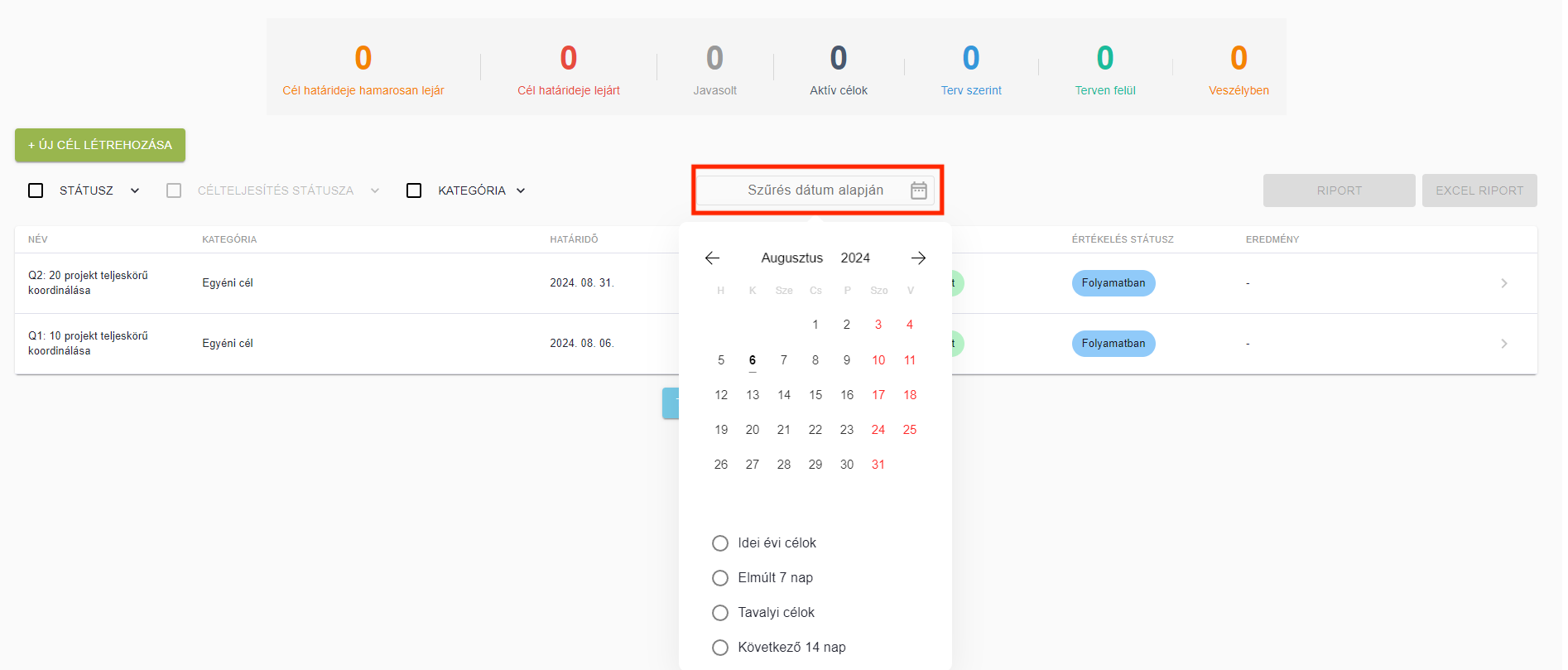This screenshot has width=1568, height=670.
Task: Click the calendar icon in date filter
Action: point(918,190)
